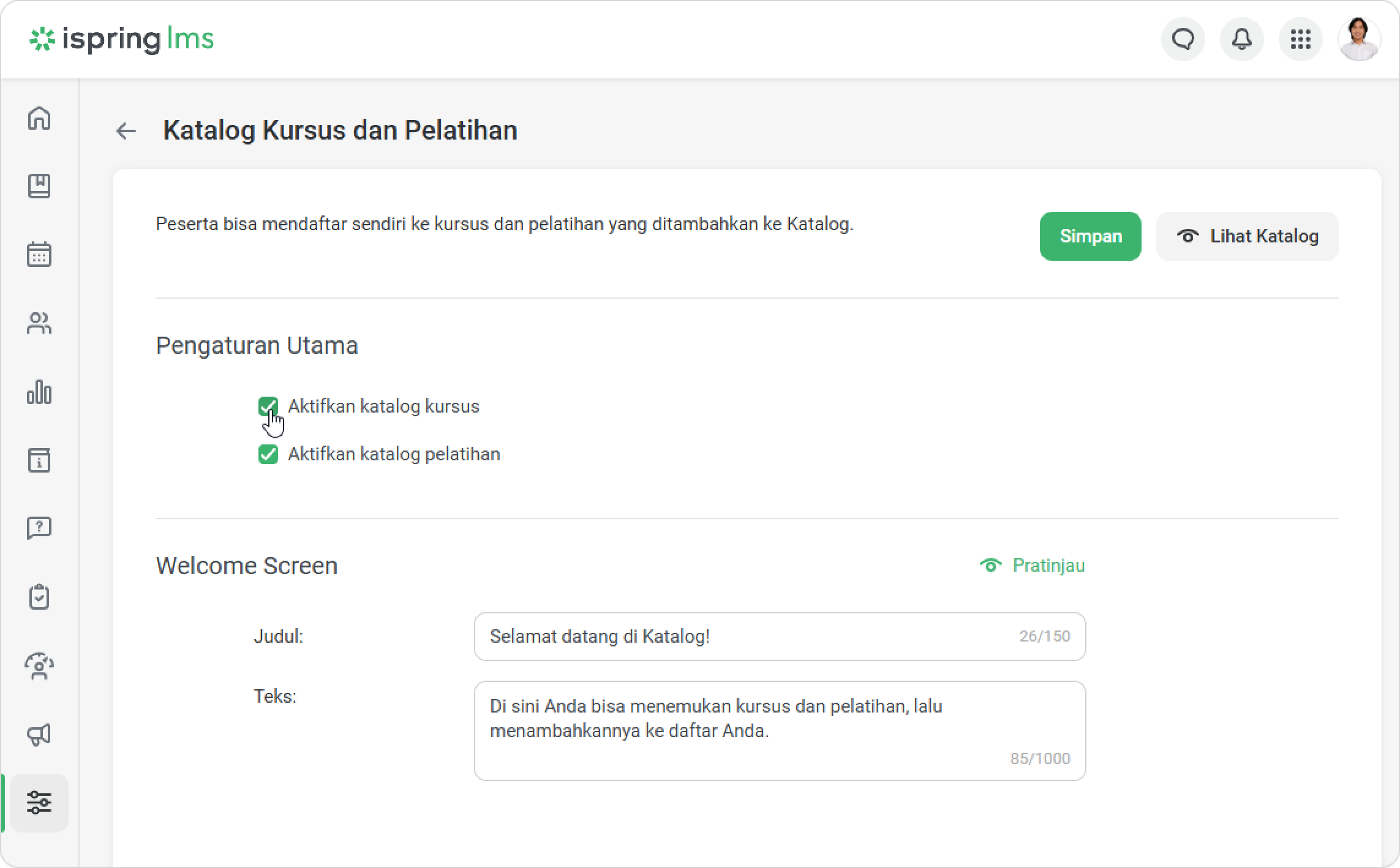The width and height of the screenshot is (1400, 868).
Task: Click the Lihat Katalog button
Action: [x=1247, y=236]
